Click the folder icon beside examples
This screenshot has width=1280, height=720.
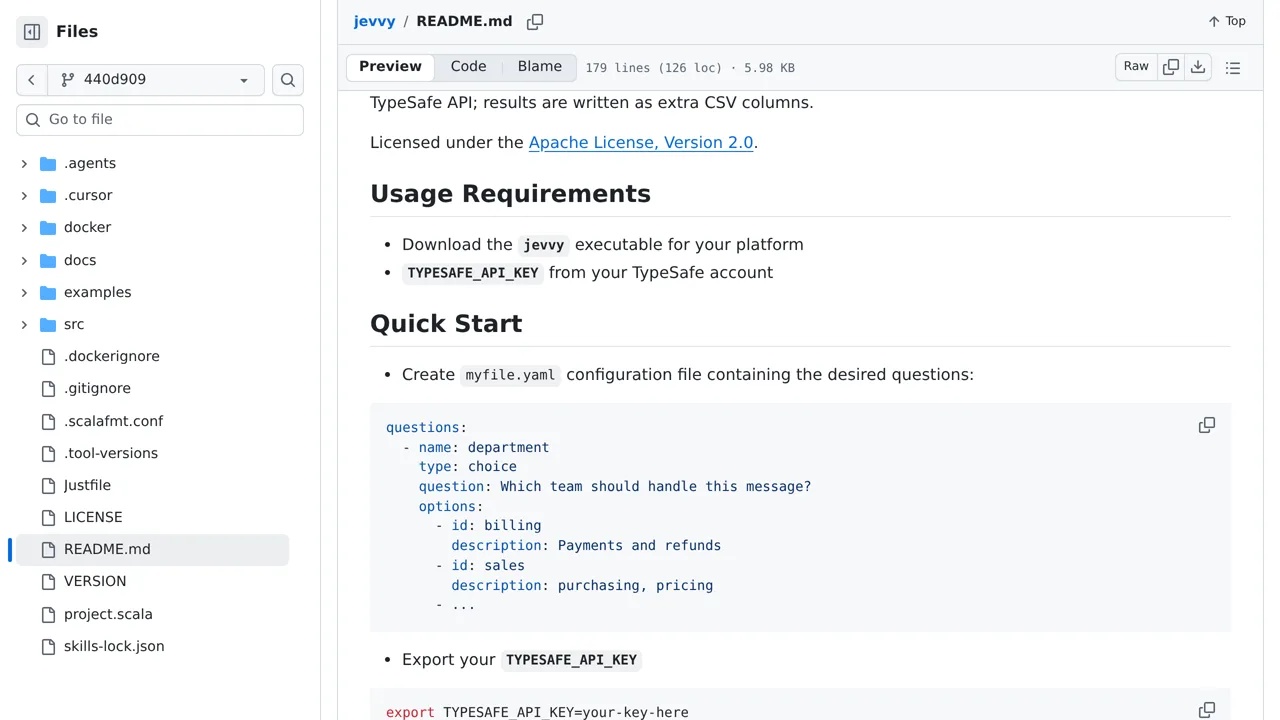pos(48,293)
